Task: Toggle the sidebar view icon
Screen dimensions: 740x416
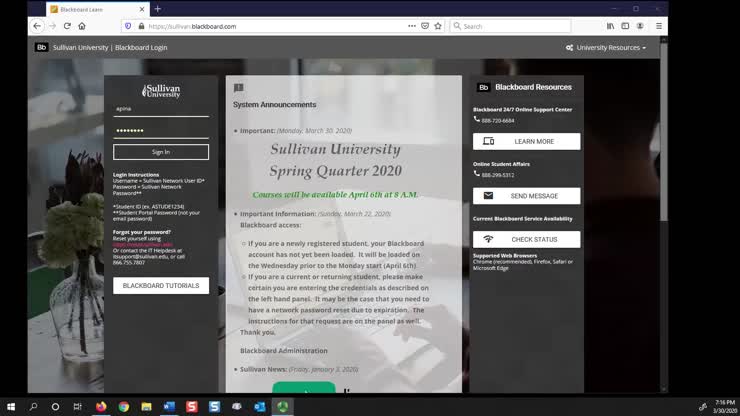Action: coord(625,26)
